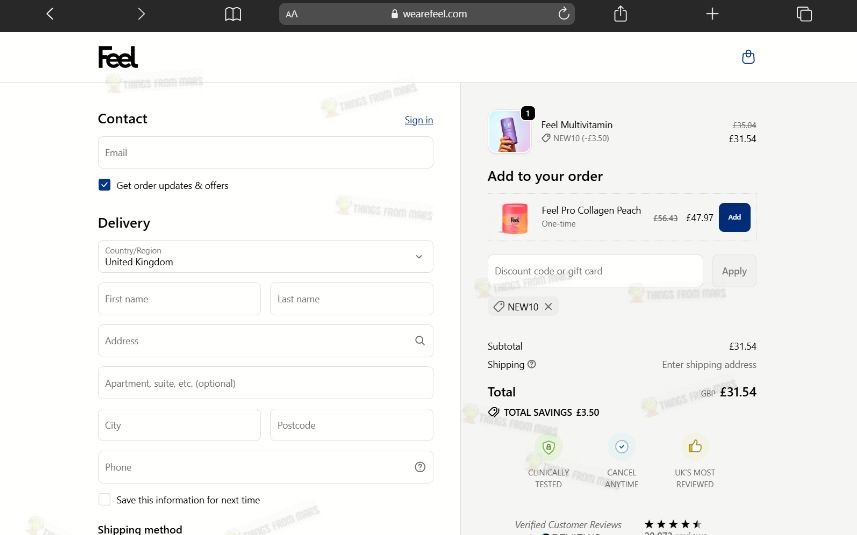Click the Sign in link
Screen dimensions: 857x535
point(419,120)
